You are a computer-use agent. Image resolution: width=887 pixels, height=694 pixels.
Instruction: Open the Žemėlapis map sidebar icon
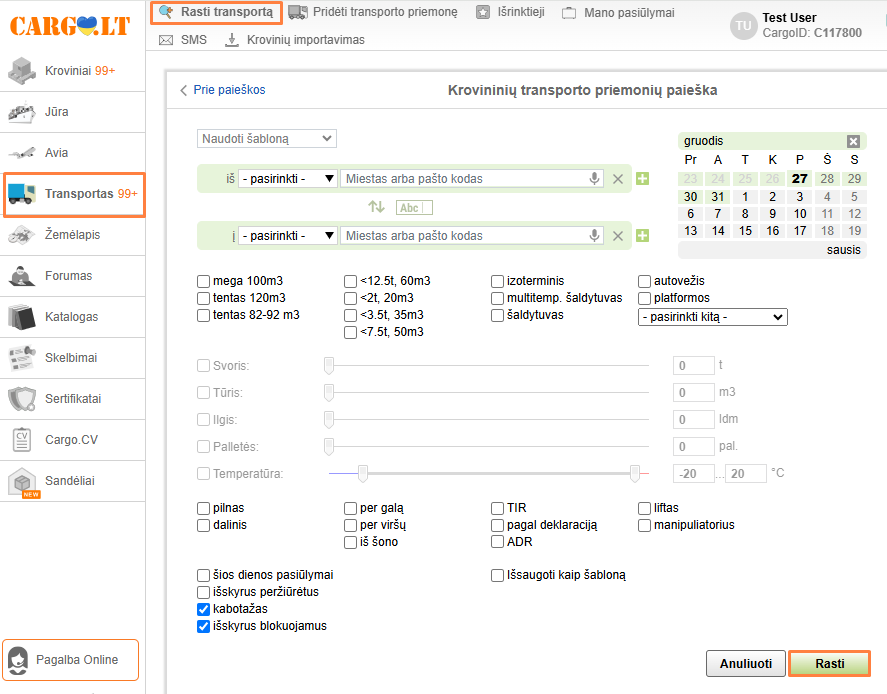(x=22, y=235)
